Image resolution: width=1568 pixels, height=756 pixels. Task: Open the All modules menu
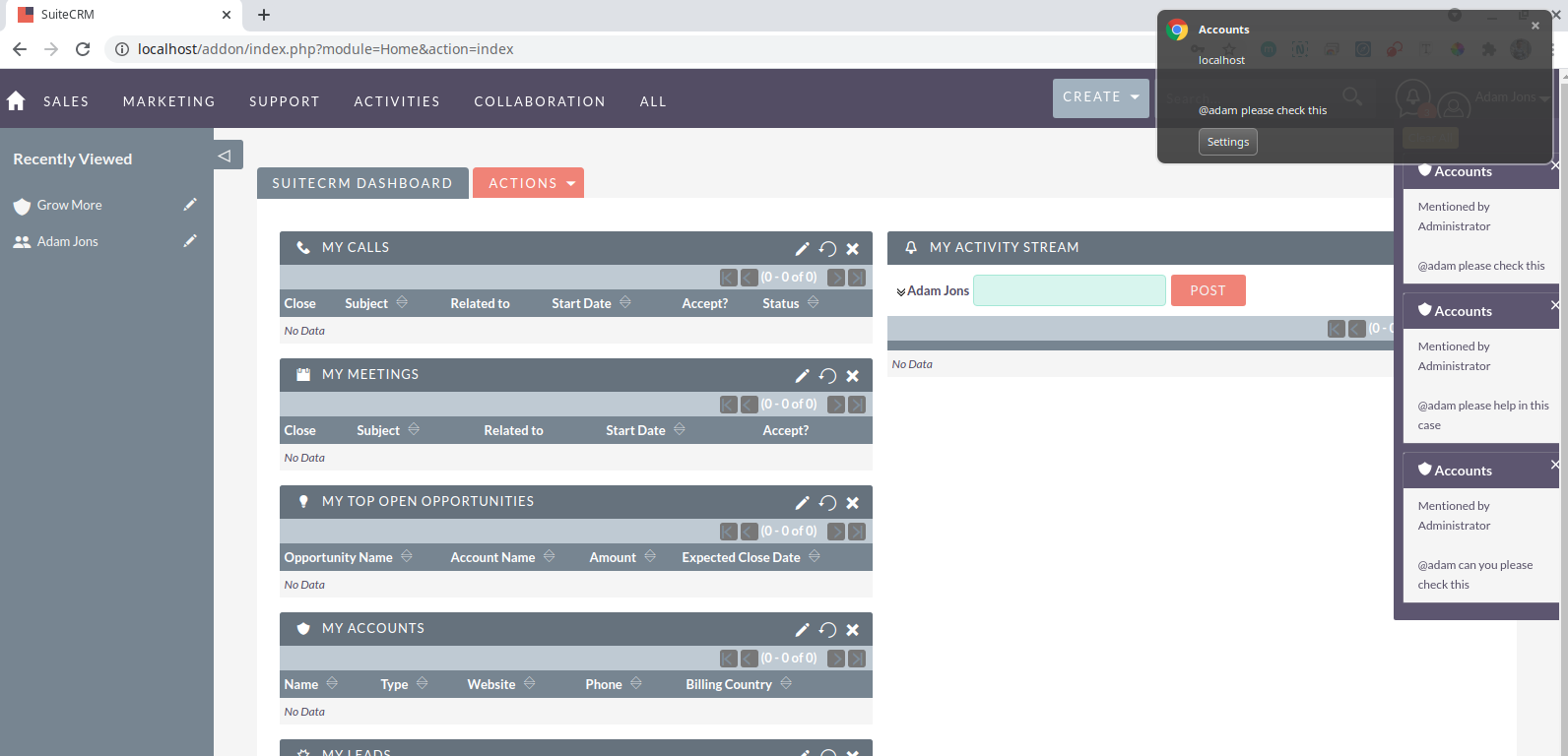pos(653,101)
